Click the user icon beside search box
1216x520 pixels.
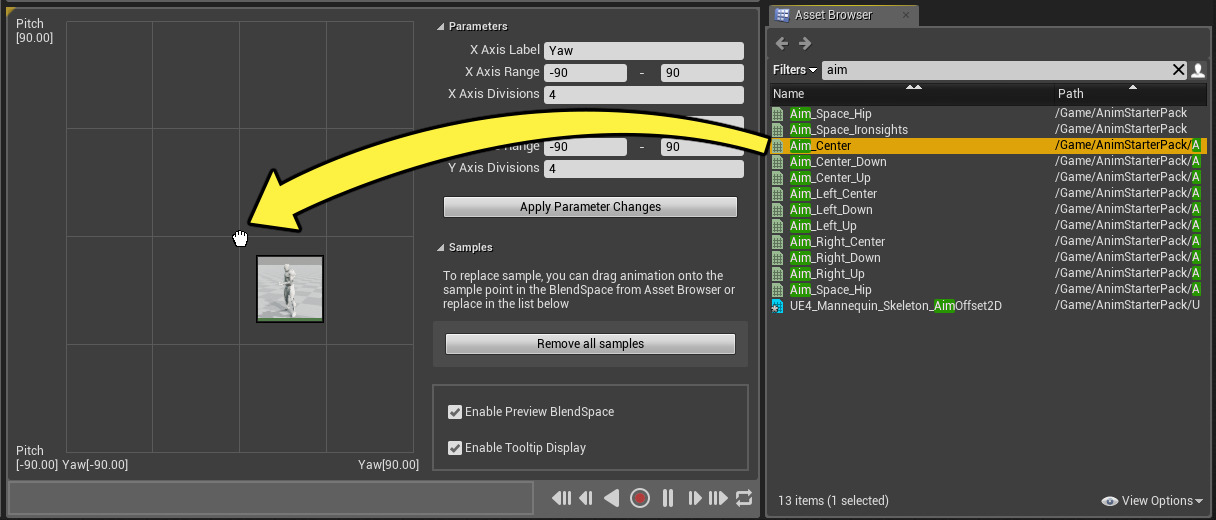coord(1198,70)
